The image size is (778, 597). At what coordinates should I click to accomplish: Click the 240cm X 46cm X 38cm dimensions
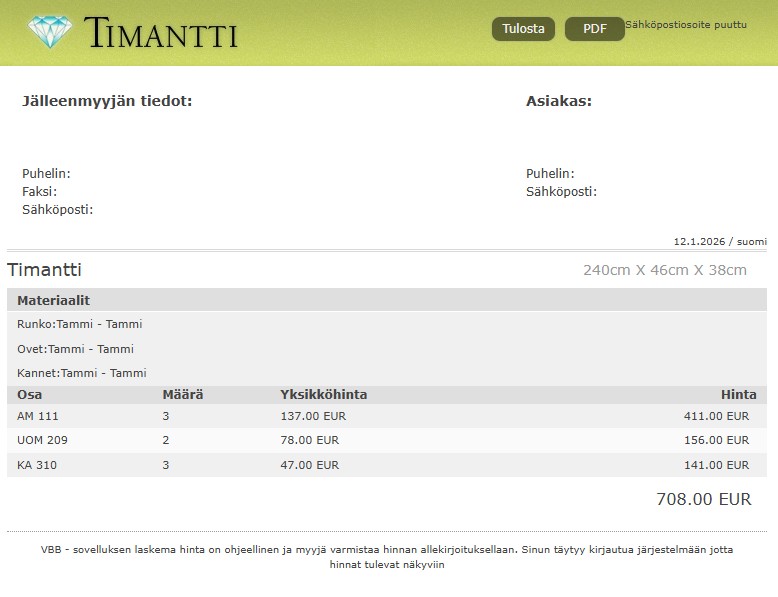tap(665, 270)
